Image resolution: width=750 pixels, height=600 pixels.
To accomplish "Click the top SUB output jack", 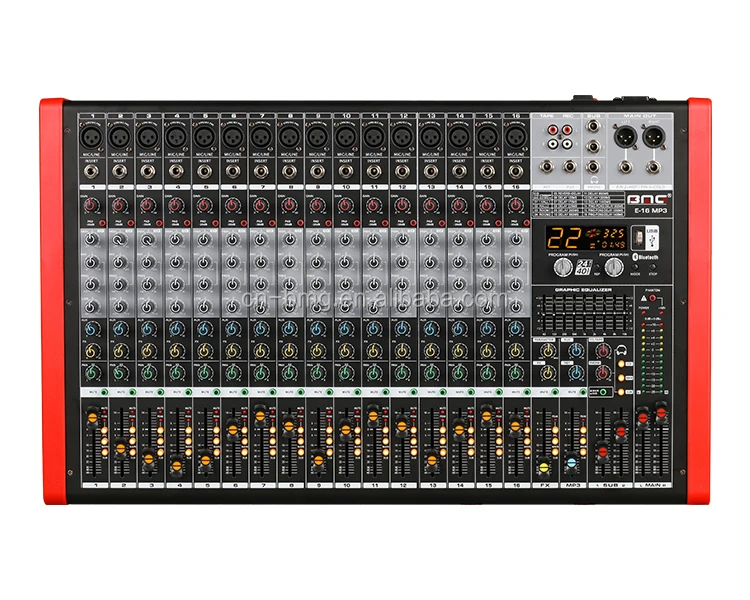I will click(x=594, y=126).
